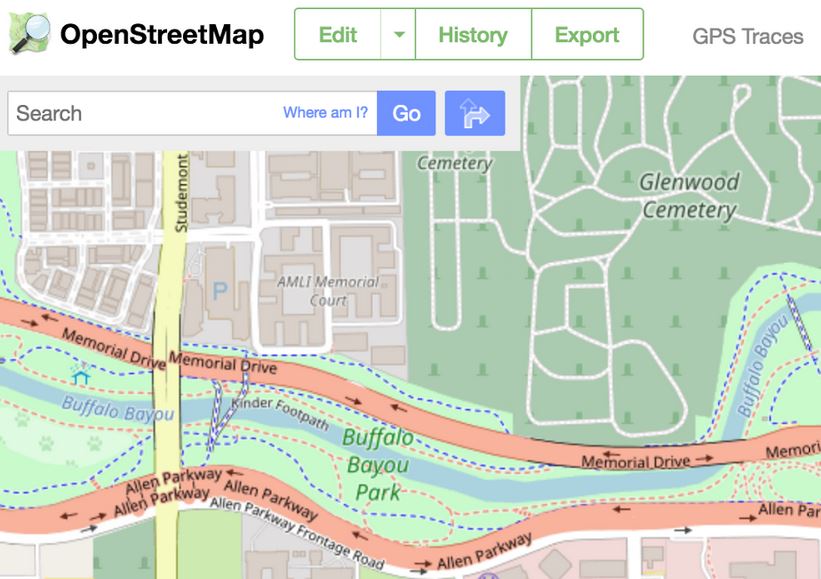Click the blue parking P icon
Screen dimensions: 821x579
[219, 292]
